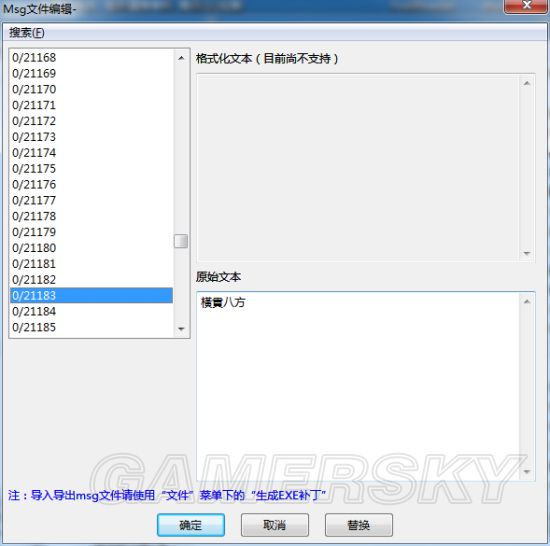Select list entry 0/21169
Viewport: 550px width, 546px height.
91,73
